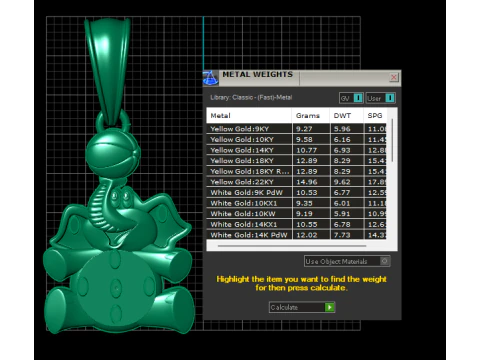This screenshot has height=360, width=480.
Task: Sort by the Grams column header
Action: (x=311, y=116)
